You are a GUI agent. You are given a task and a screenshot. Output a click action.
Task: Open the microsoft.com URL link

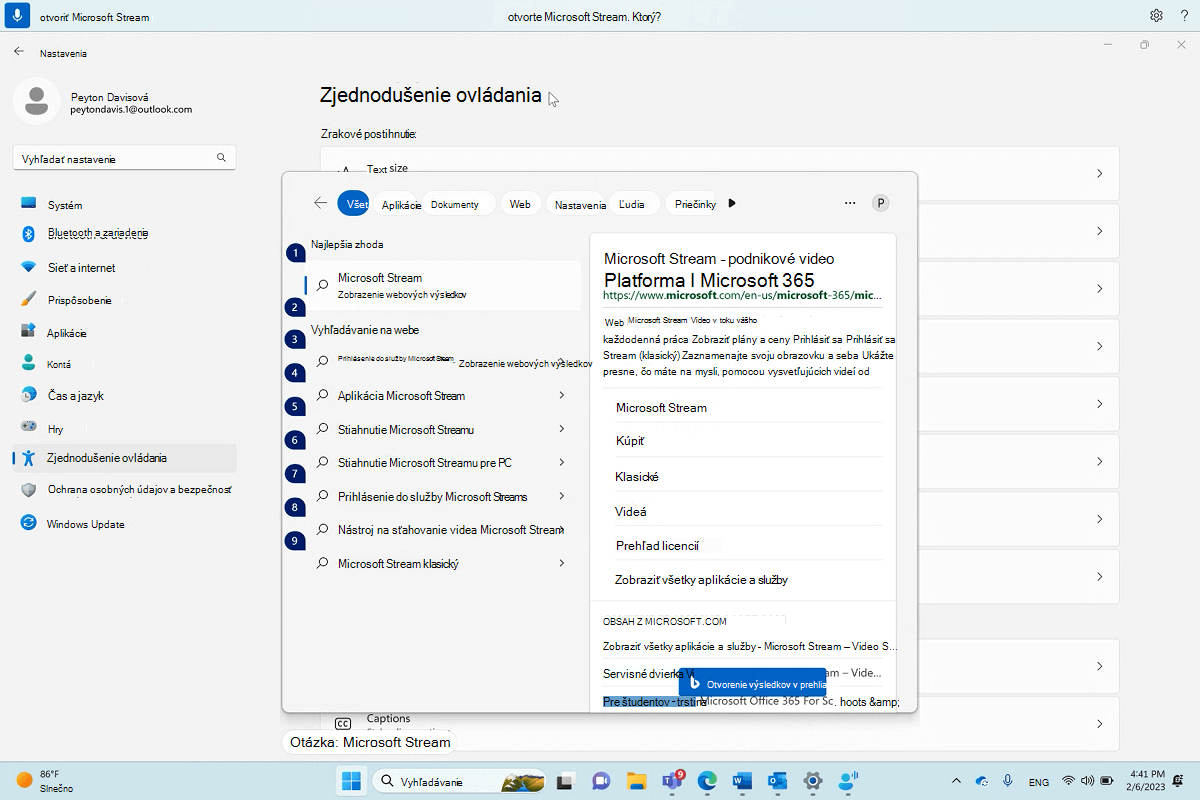pyautogui.click(x=743, y=296)
